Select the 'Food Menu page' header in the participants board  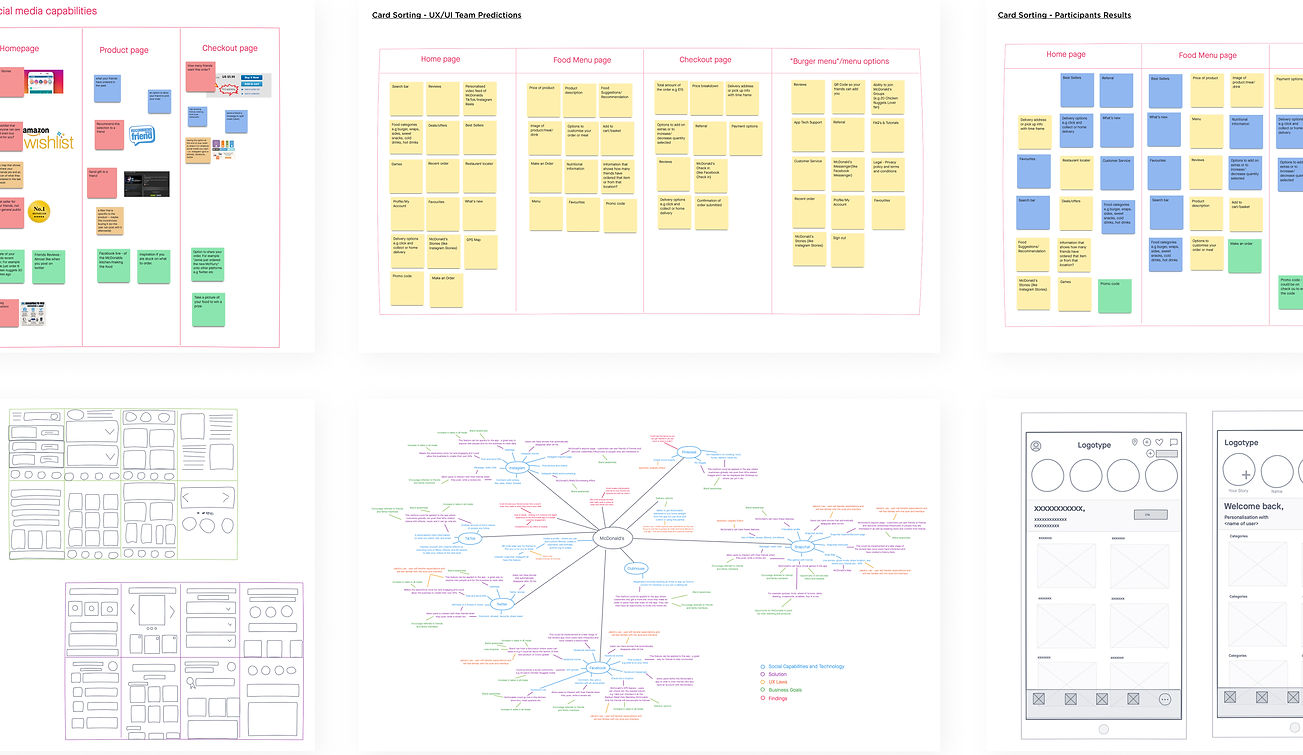pos(1207,56)
